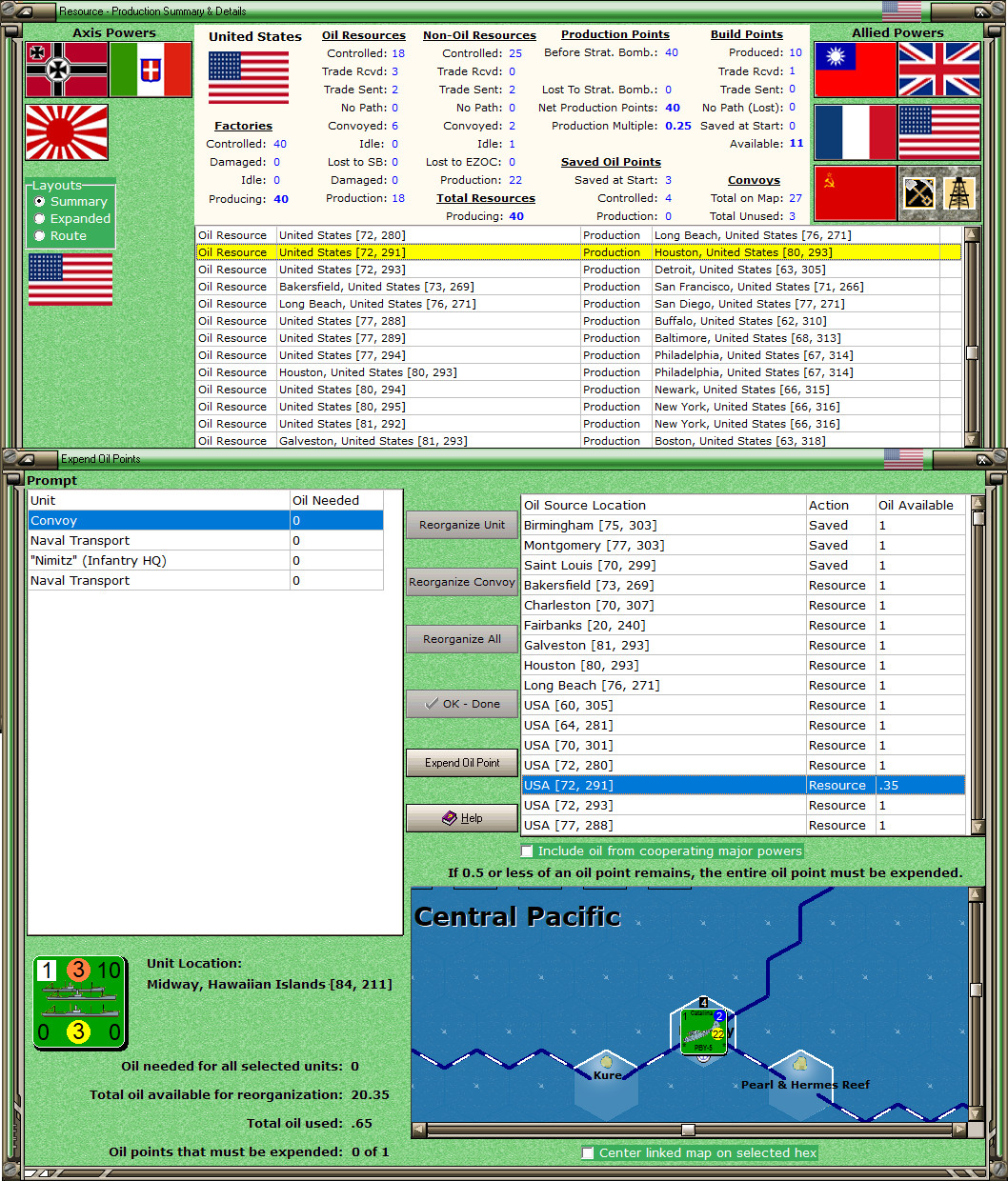Select the Convoy row in the Unit list

click(x=206, y=521)
